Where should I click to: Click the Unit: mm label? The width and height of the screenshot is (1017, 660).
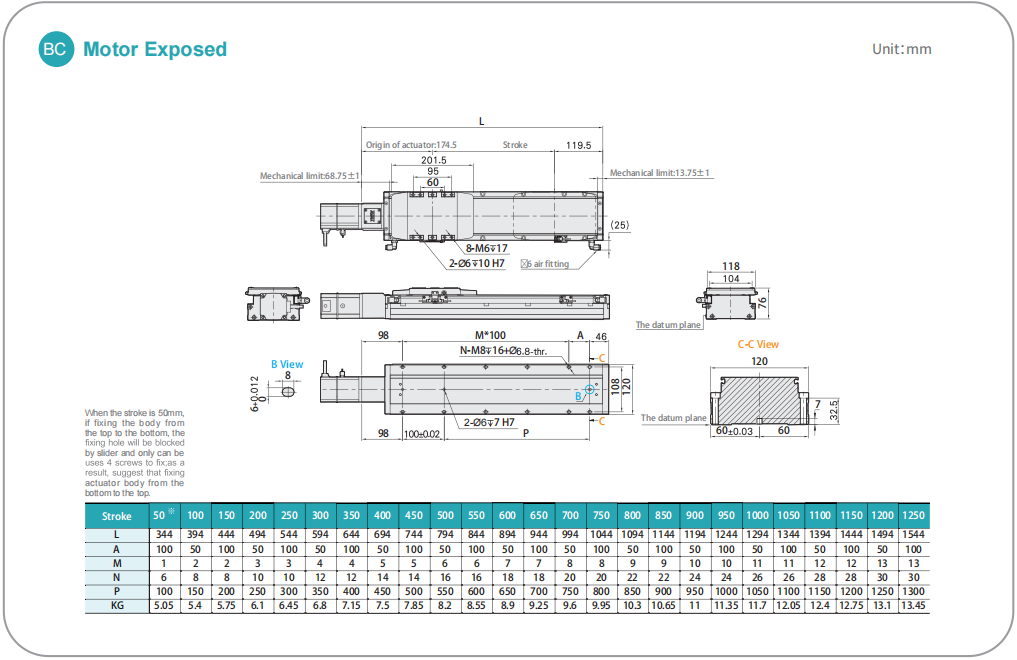click(x=901, y=49)
